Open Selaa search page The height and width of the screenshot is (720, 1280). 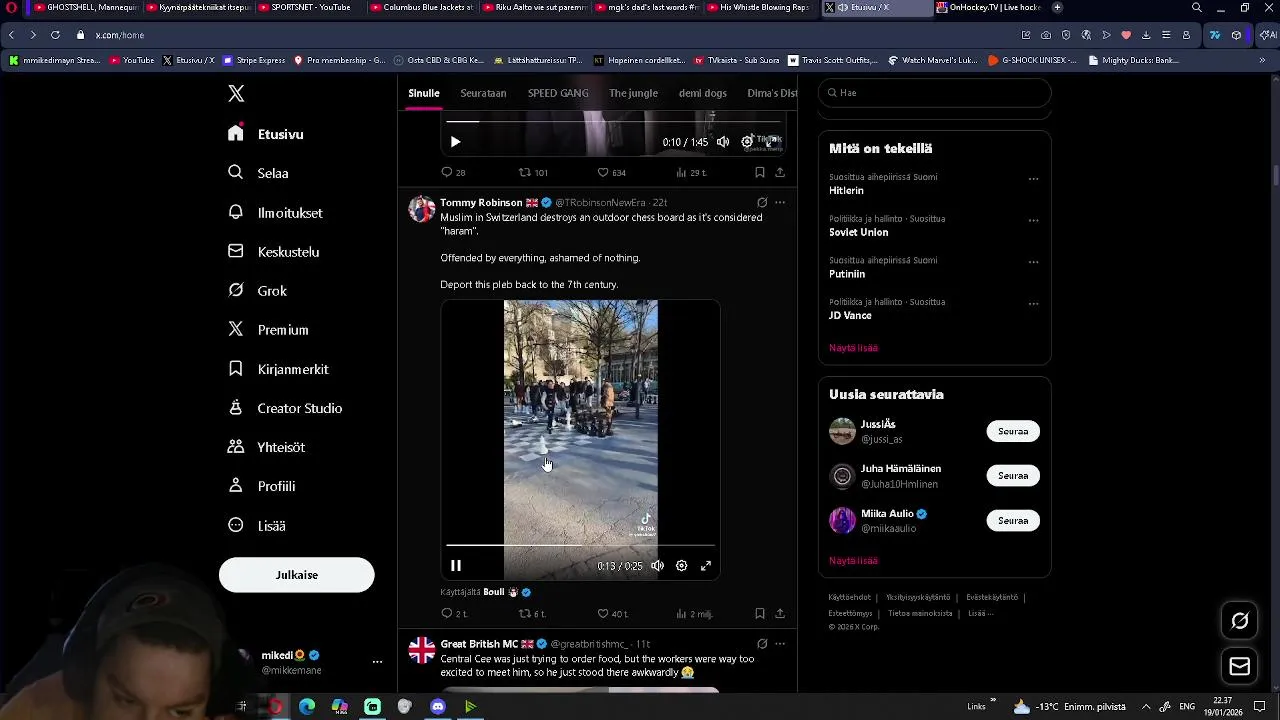coord(259,173)
